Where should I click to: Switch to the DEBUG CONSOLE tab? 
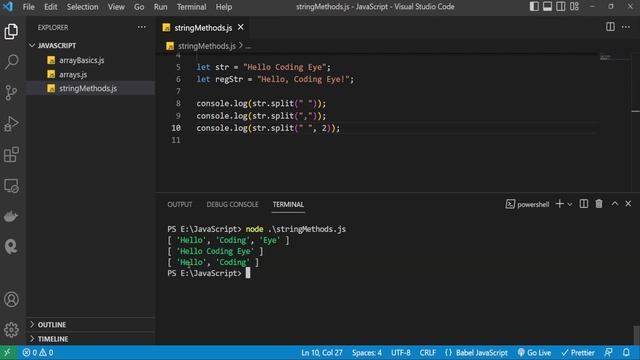tap(232, 204)
